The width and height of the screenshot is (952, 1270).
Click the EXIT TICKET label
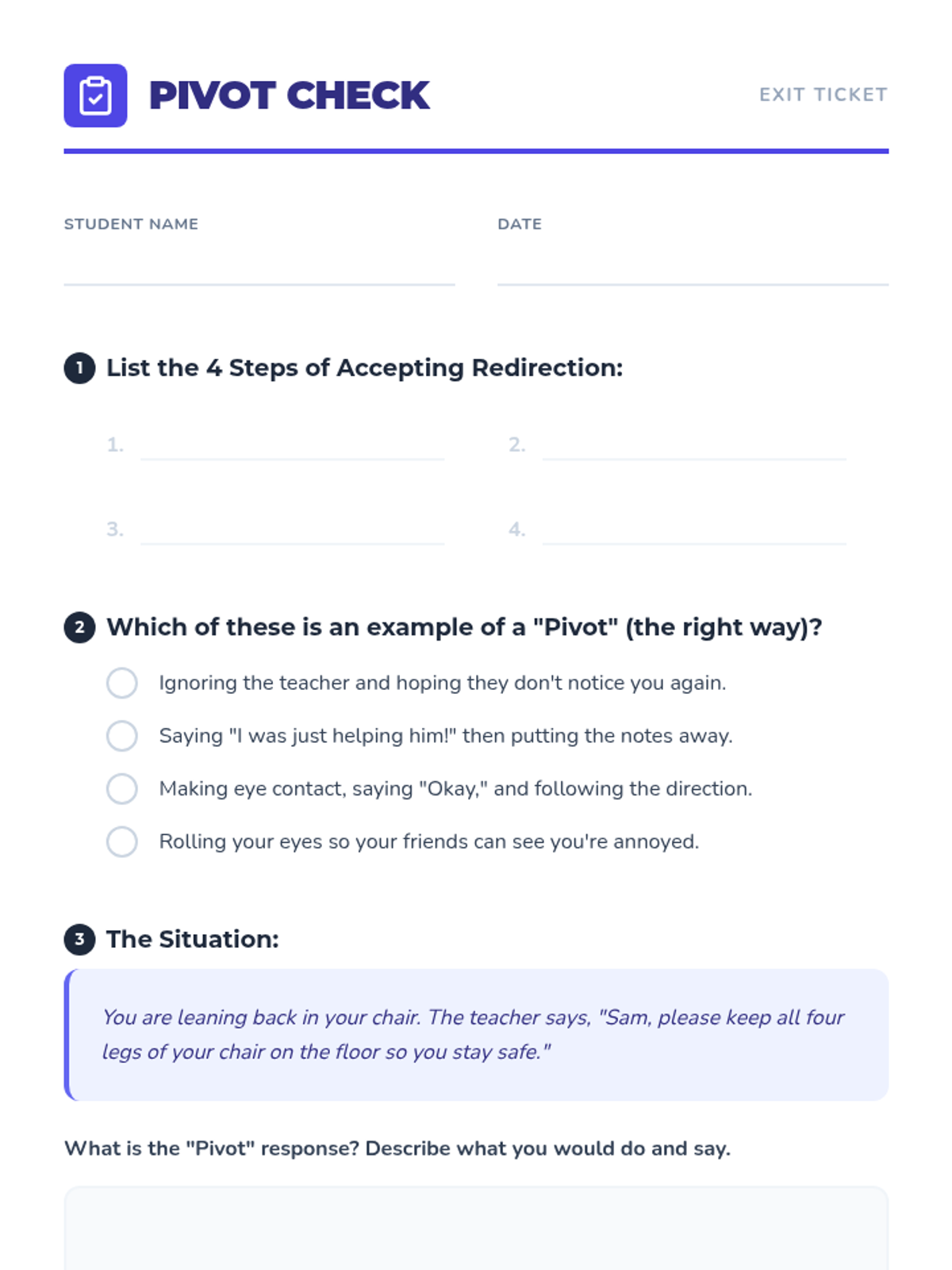click(823, 94)
